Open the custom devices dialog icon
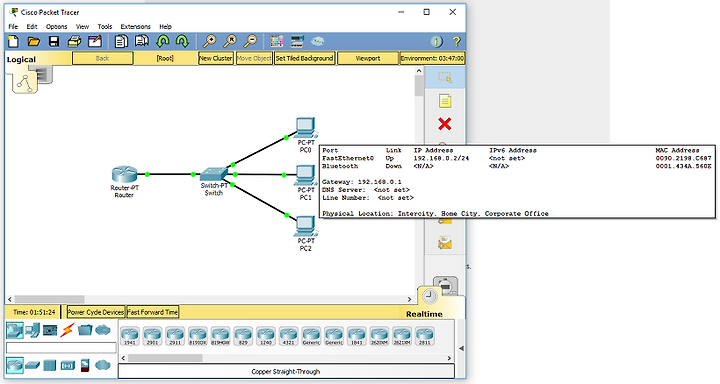The width and height of the screenshot is (720, 384). pos(298,42)
